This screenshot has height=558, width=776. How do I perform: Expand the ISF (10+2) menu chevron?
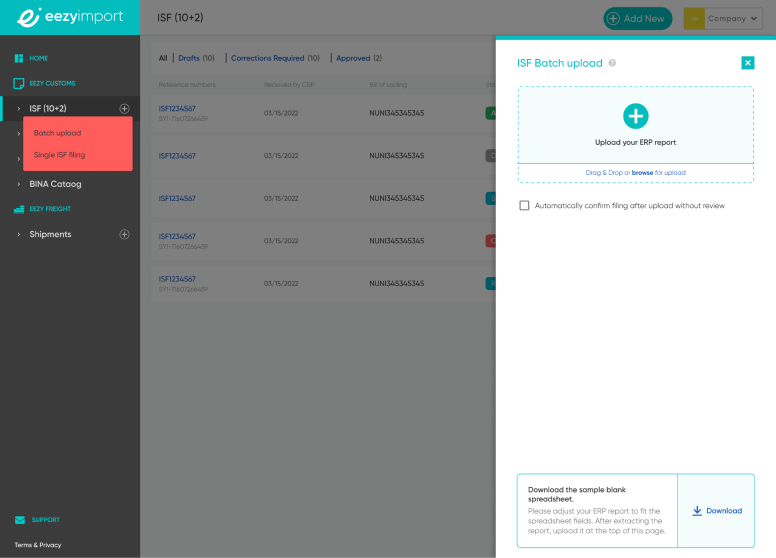click(x=19, y=108)
